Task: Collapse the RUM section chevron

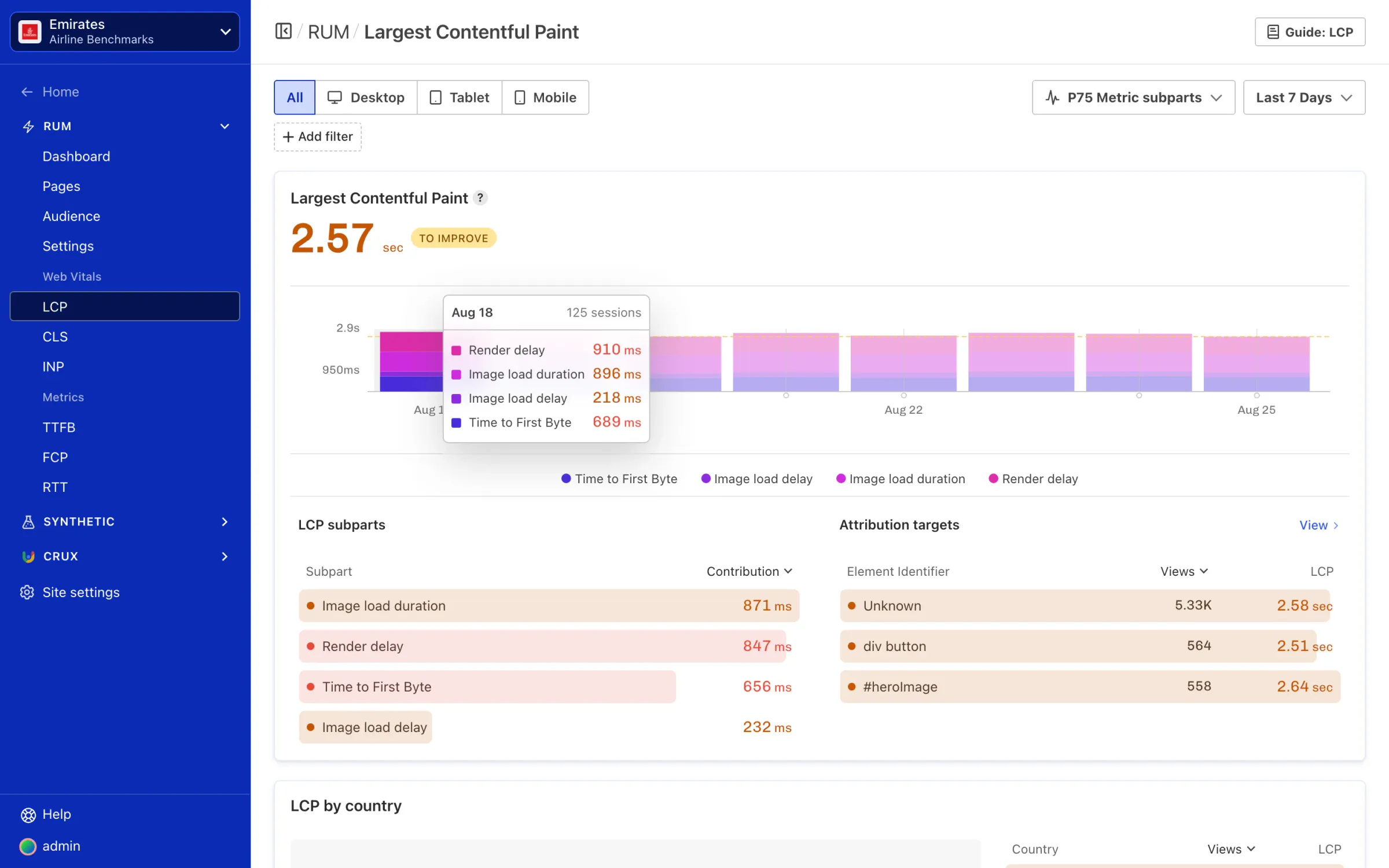Action: (225, 126)
